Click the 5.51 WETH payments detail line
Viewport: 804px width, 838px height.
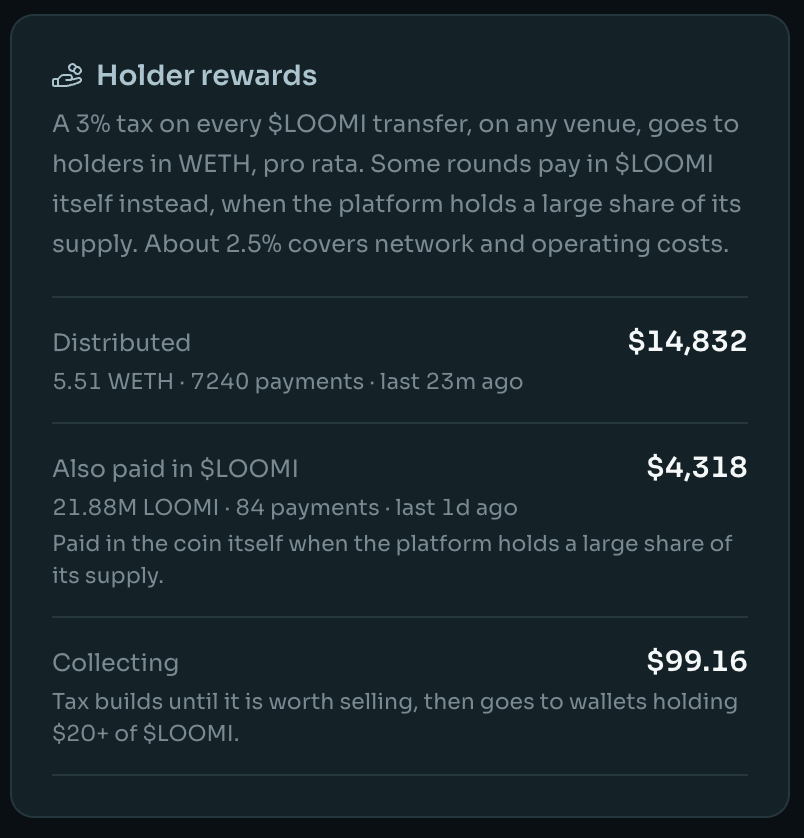pyautogui.click(x=288, y=382)
